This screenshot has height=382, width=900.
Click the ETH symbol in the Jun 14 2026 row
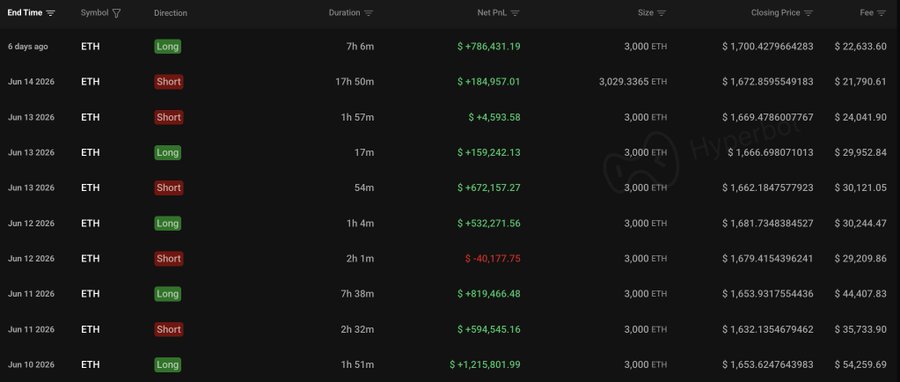(90, 82)
